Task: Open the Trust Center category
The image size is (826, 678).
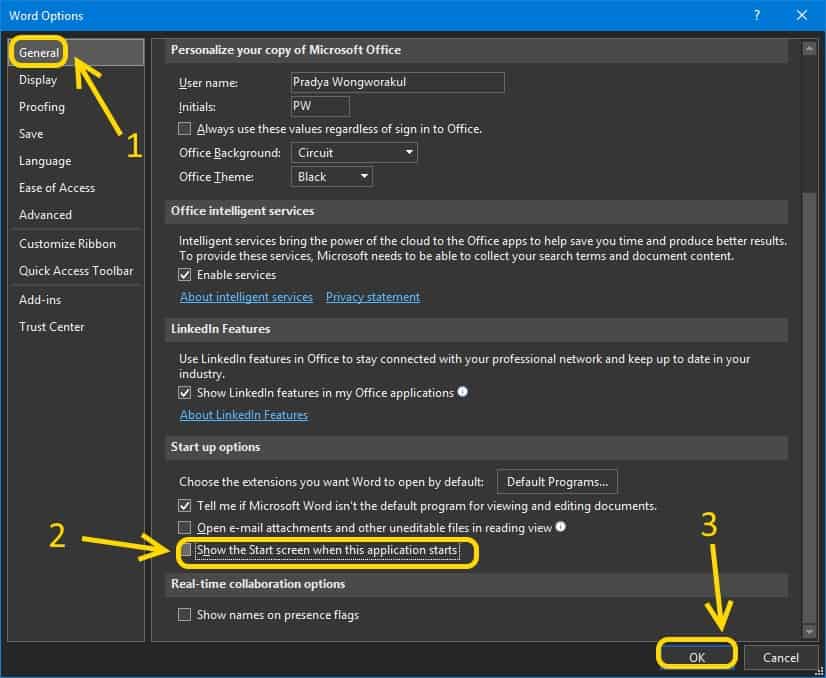Action: pos(51,327)
